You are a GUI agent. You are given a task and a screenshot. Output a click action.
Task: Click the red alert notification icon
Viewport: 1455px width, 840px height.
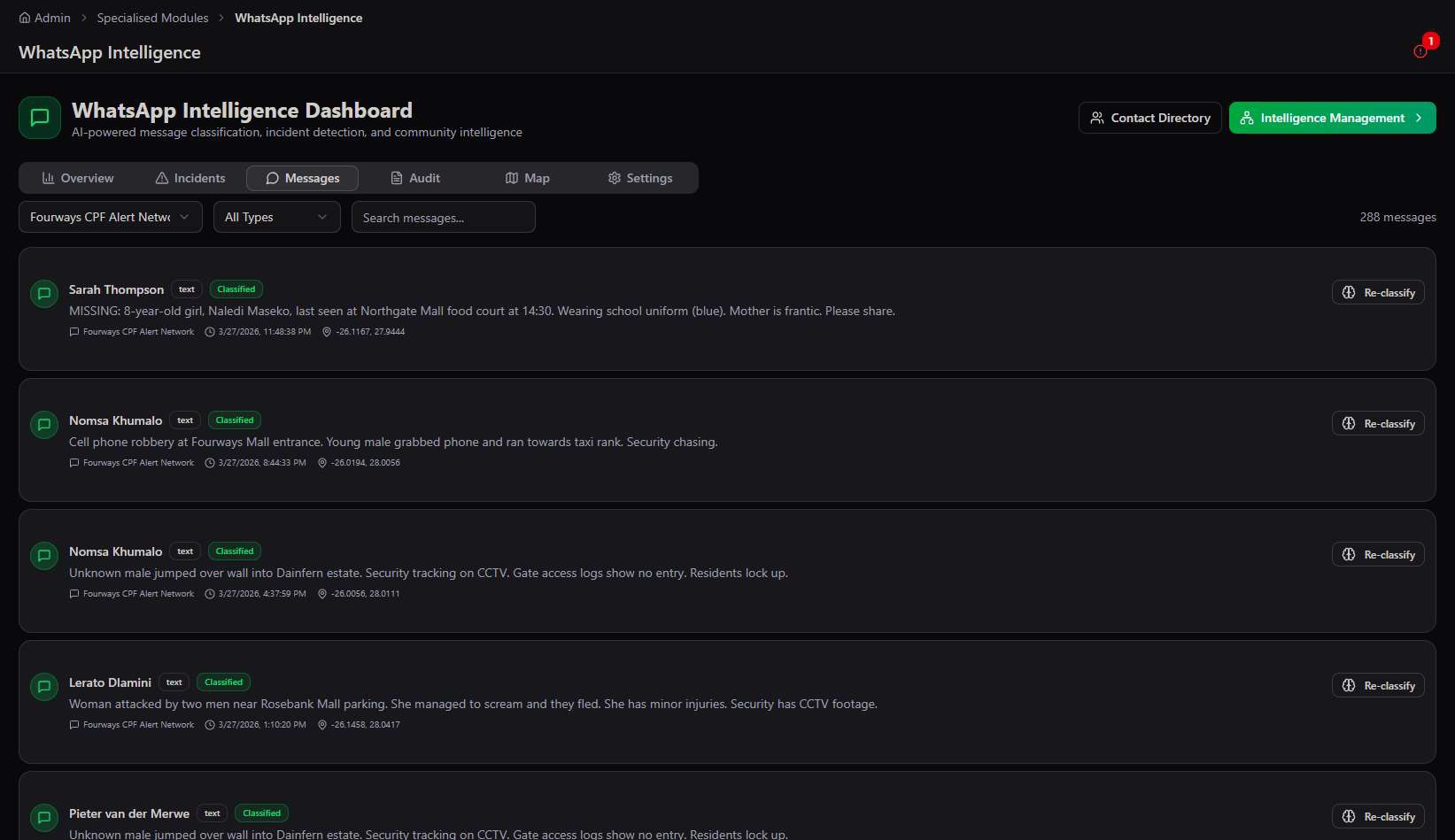(1420, 50)
